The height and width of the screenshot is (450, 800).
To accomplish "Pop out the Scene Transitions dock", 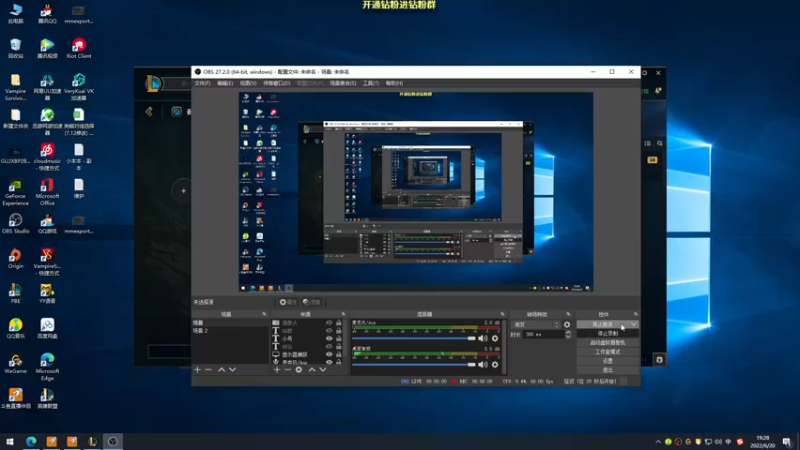I will click(568, 314).
